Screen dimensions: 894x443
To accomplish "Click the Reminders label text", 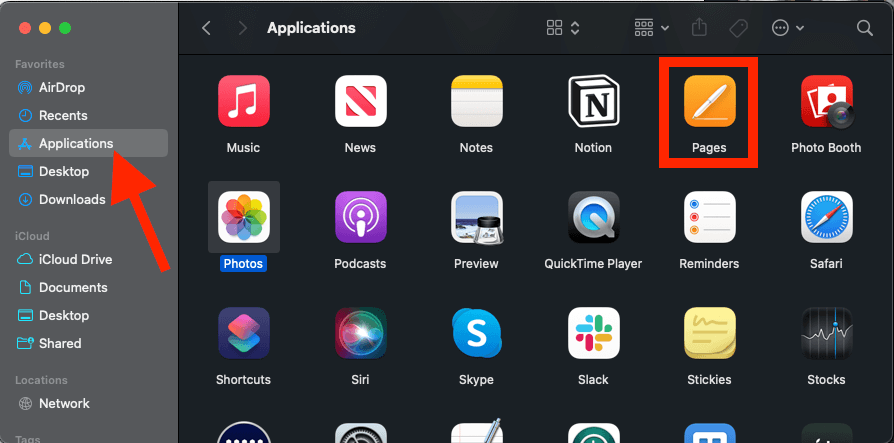I will coord(709,263).
